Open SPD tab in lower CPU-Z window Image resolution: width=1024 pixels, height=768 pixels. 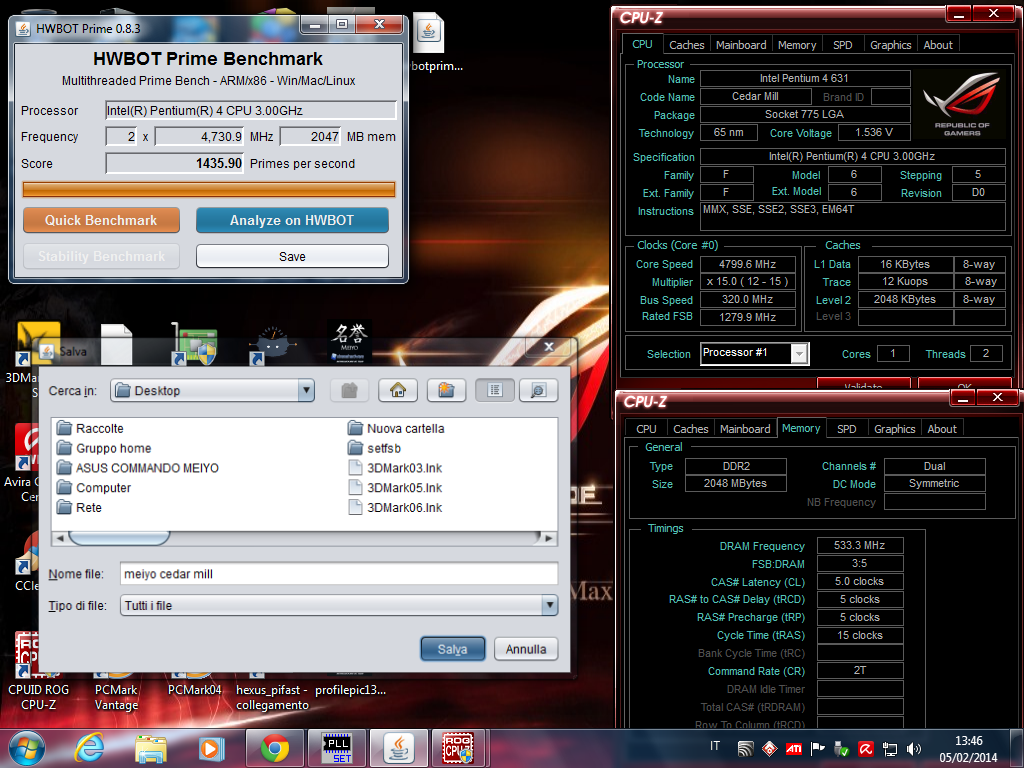click(846, 429)
